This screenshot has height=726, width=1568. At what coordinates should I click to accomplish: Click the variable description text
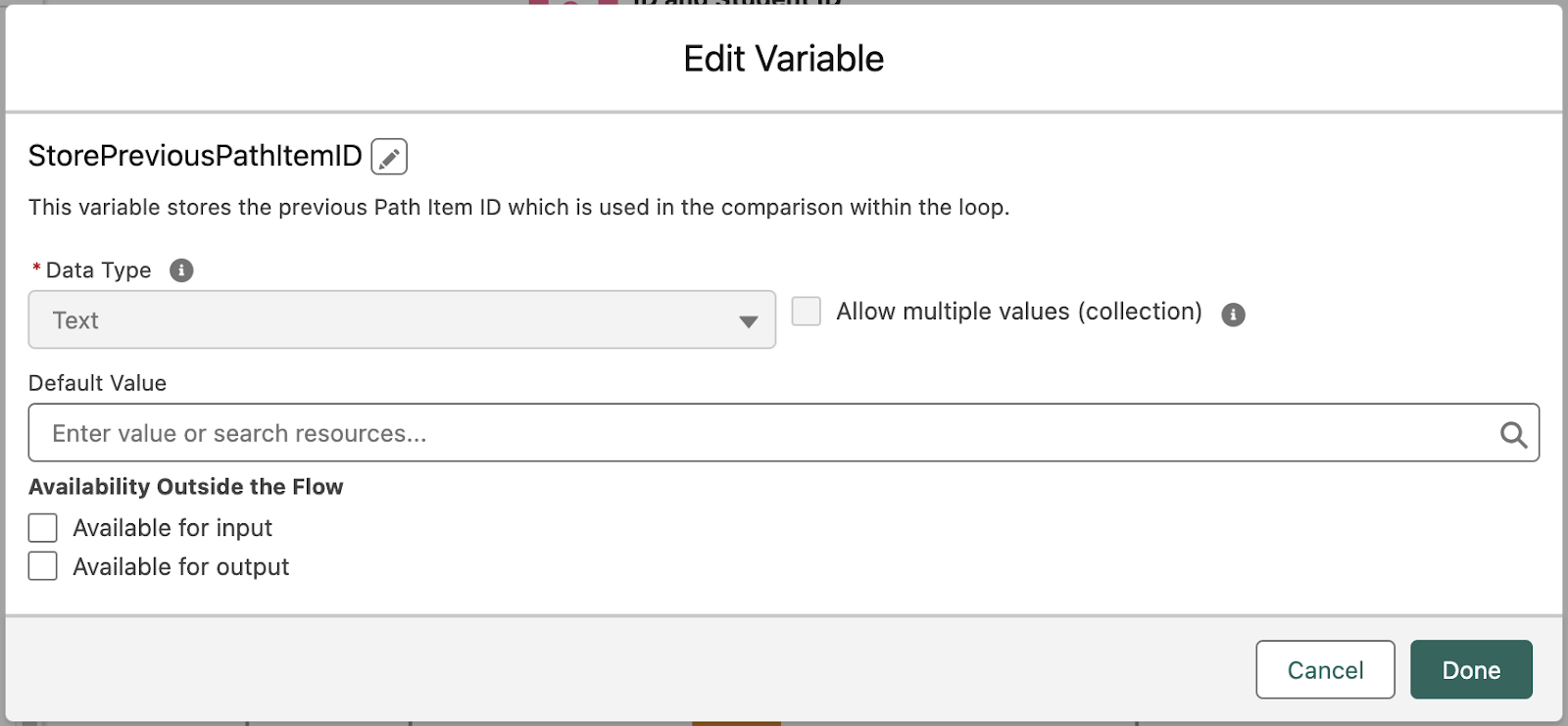[518, 208]
